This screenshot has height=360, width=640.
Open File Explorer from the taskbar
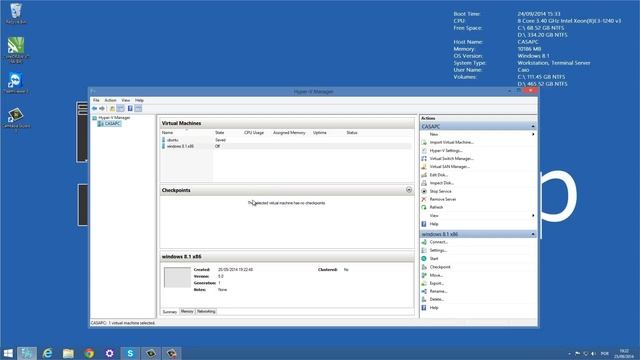point(68,353)
